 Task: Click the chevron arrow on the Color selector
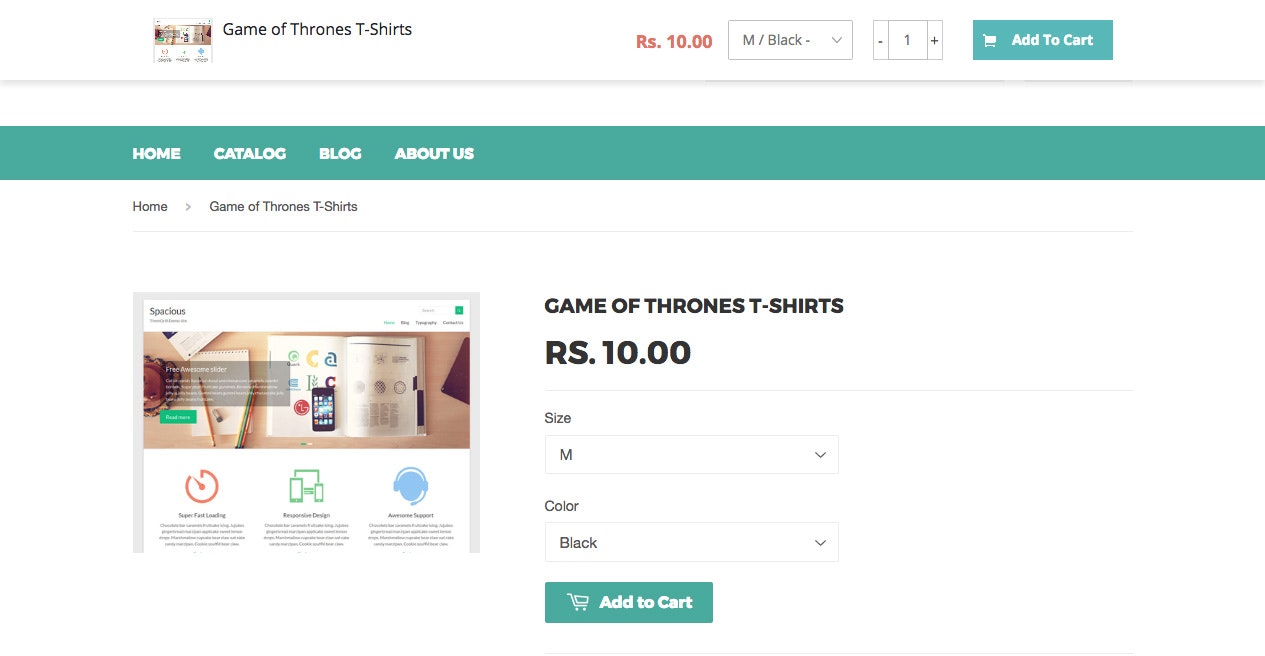click(x=820, y=542)
